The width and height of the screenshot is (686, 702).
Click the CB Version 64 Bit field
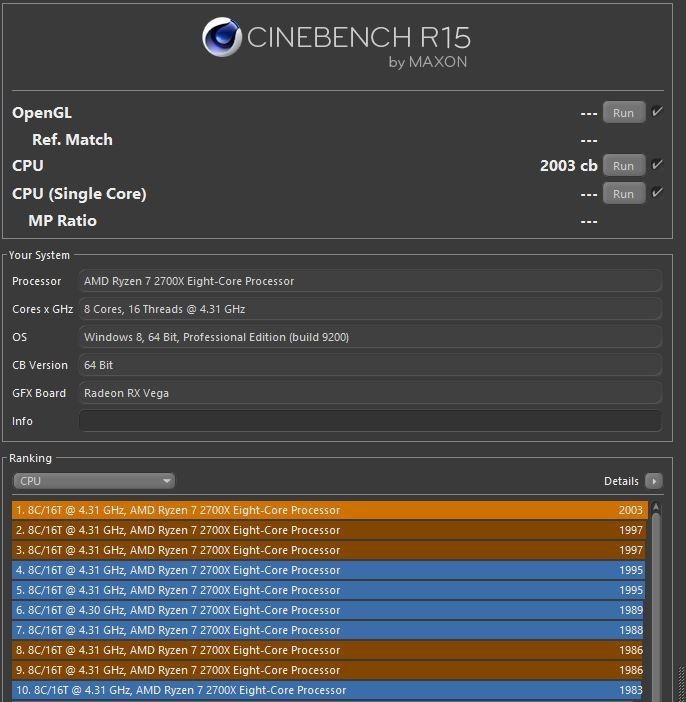pos(370,365)
